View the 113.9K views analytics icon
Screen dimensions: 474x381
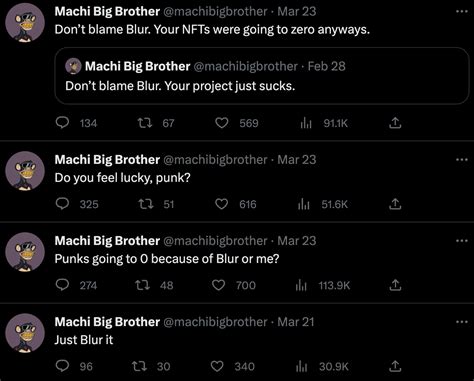coord(301,285)
